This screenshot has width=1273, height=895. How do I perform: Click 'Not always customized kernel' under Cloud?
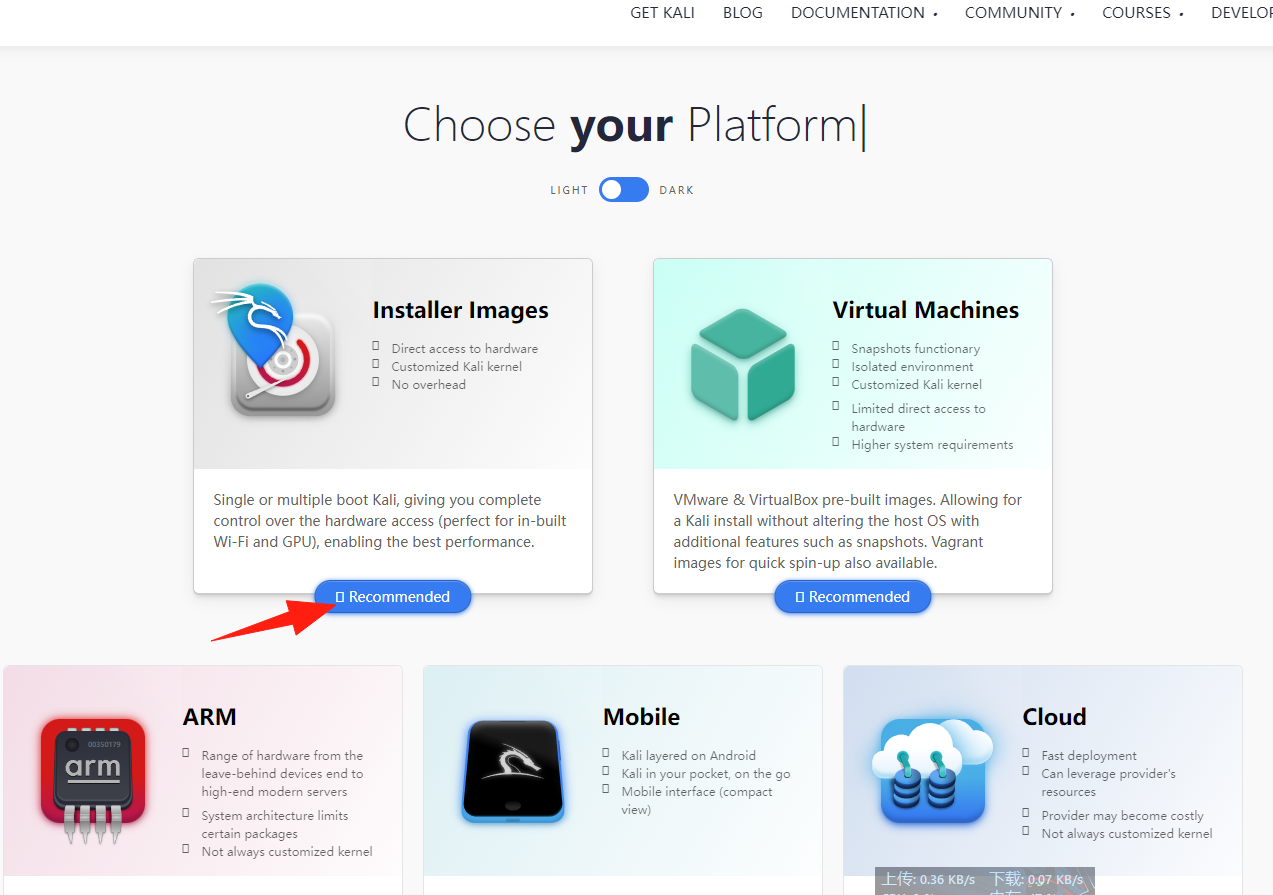[1126, 834]
